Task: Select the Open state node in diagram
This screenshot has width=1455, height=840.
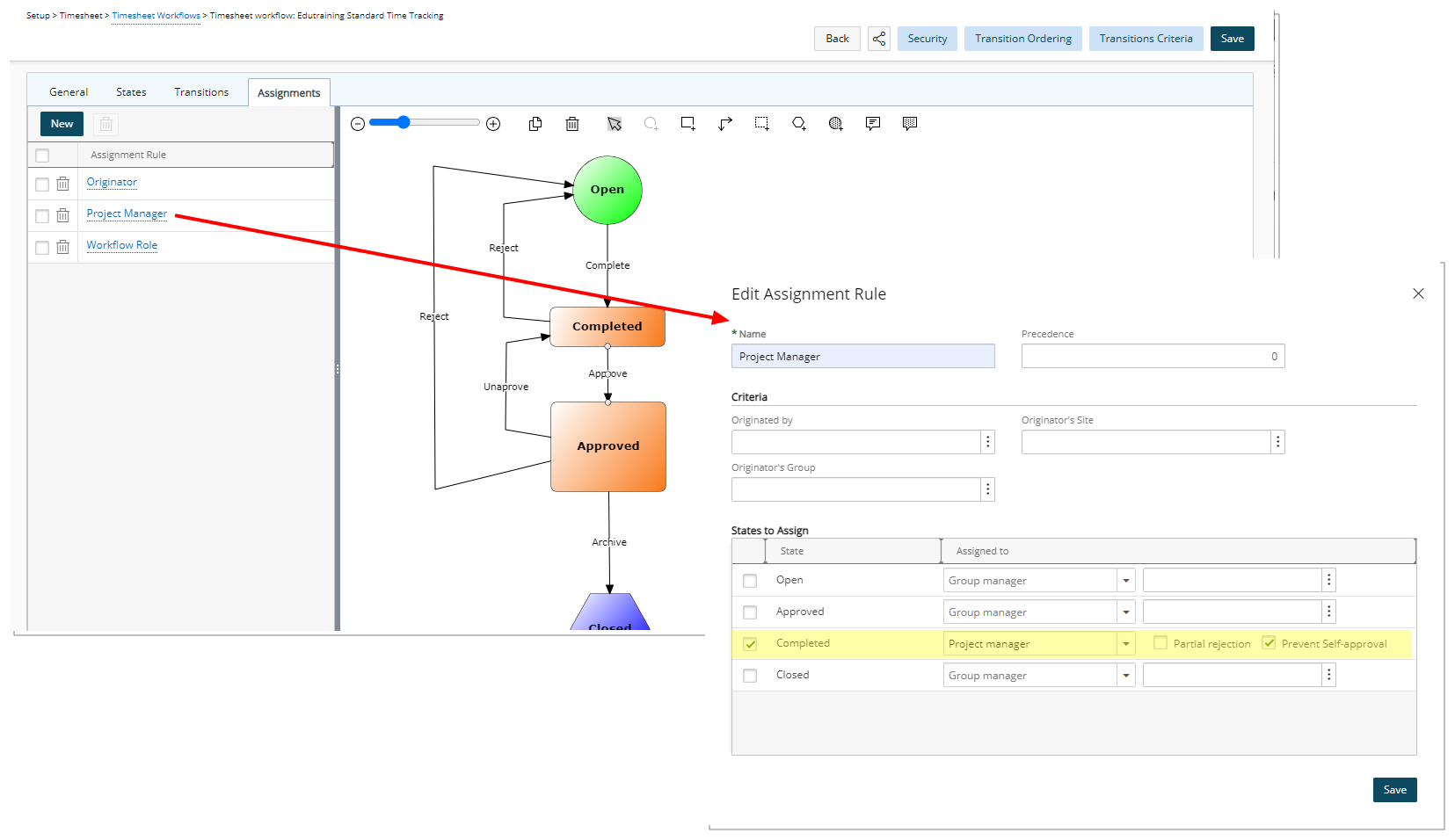Action: click(x=607, y=190)
